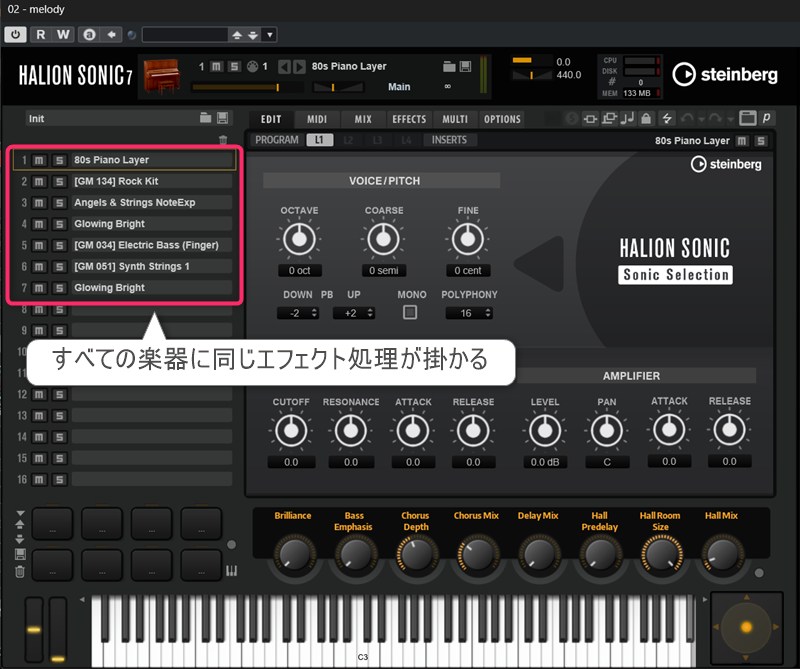Open the INSERTS page
The height and width of the screenshot is (669, 800).
(x=449, y=140)
